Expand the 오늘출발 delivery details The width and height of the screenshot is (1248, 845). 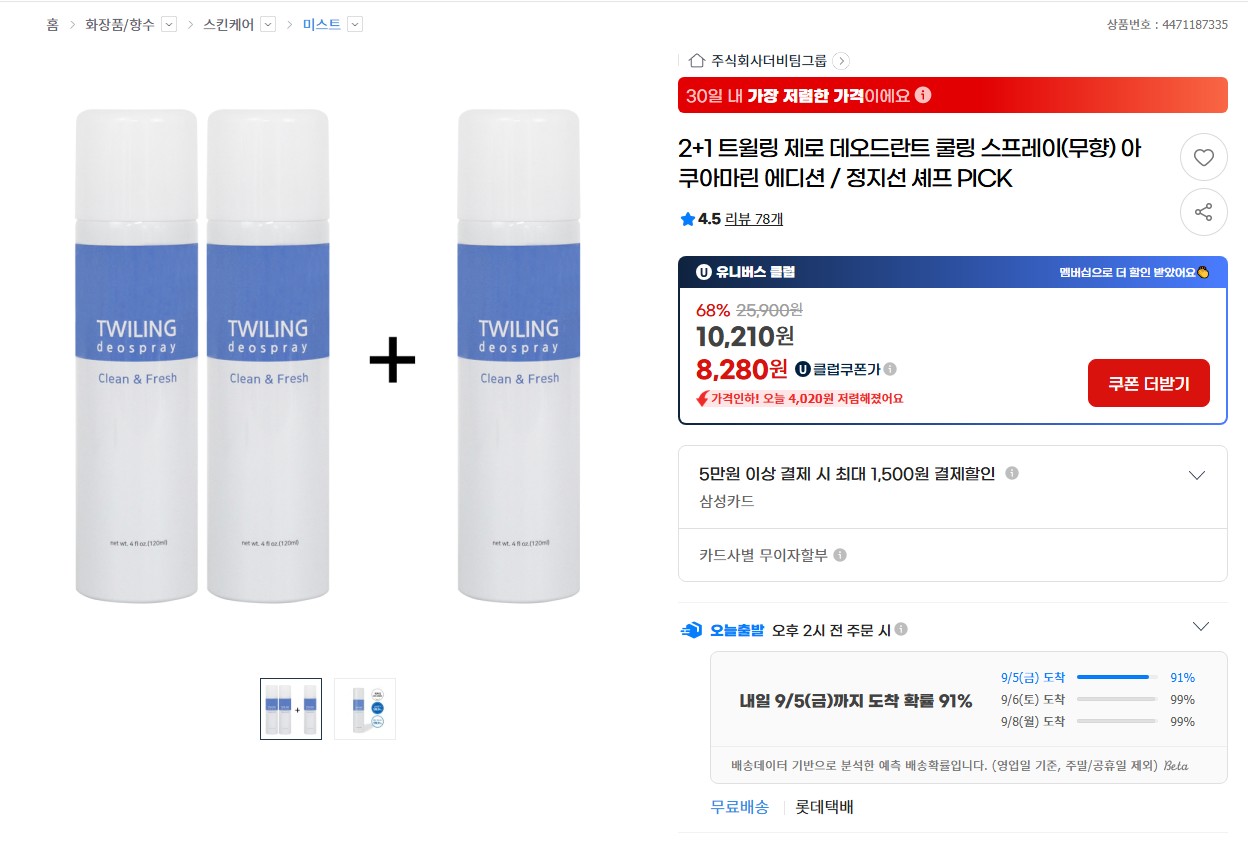1201,627
